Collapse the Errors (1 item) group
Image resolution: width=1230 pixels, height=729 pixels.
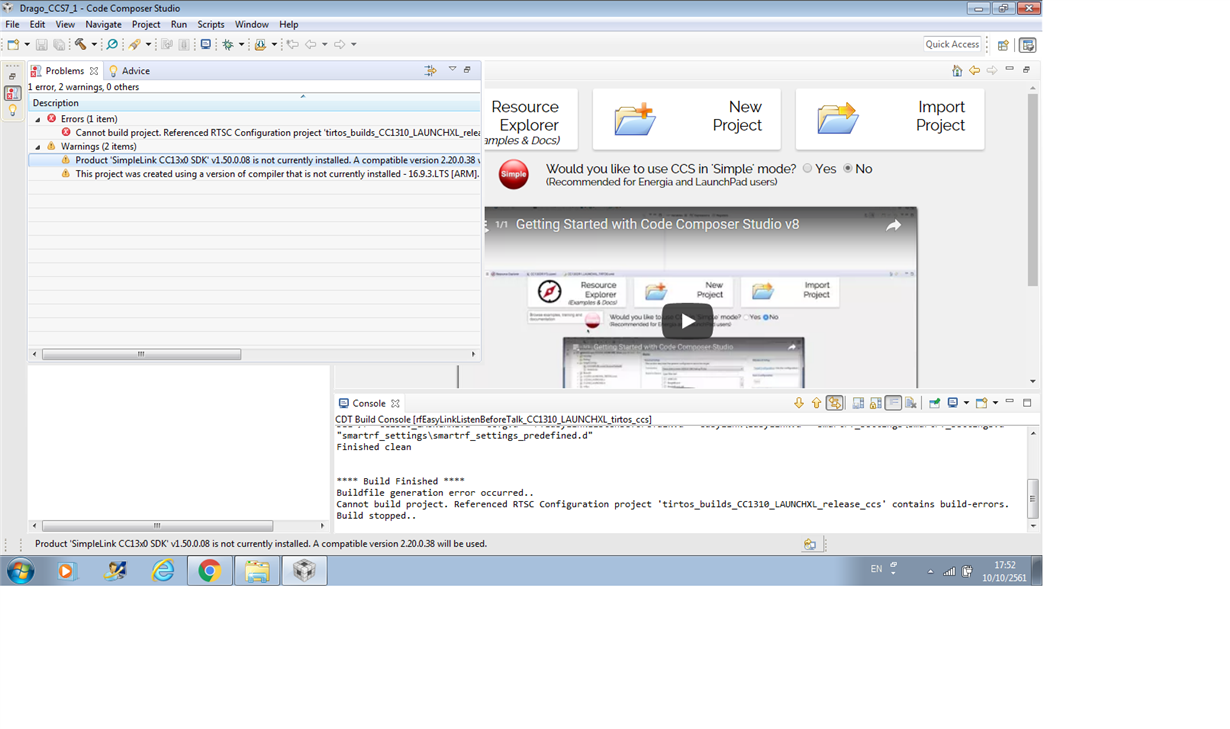39,119
